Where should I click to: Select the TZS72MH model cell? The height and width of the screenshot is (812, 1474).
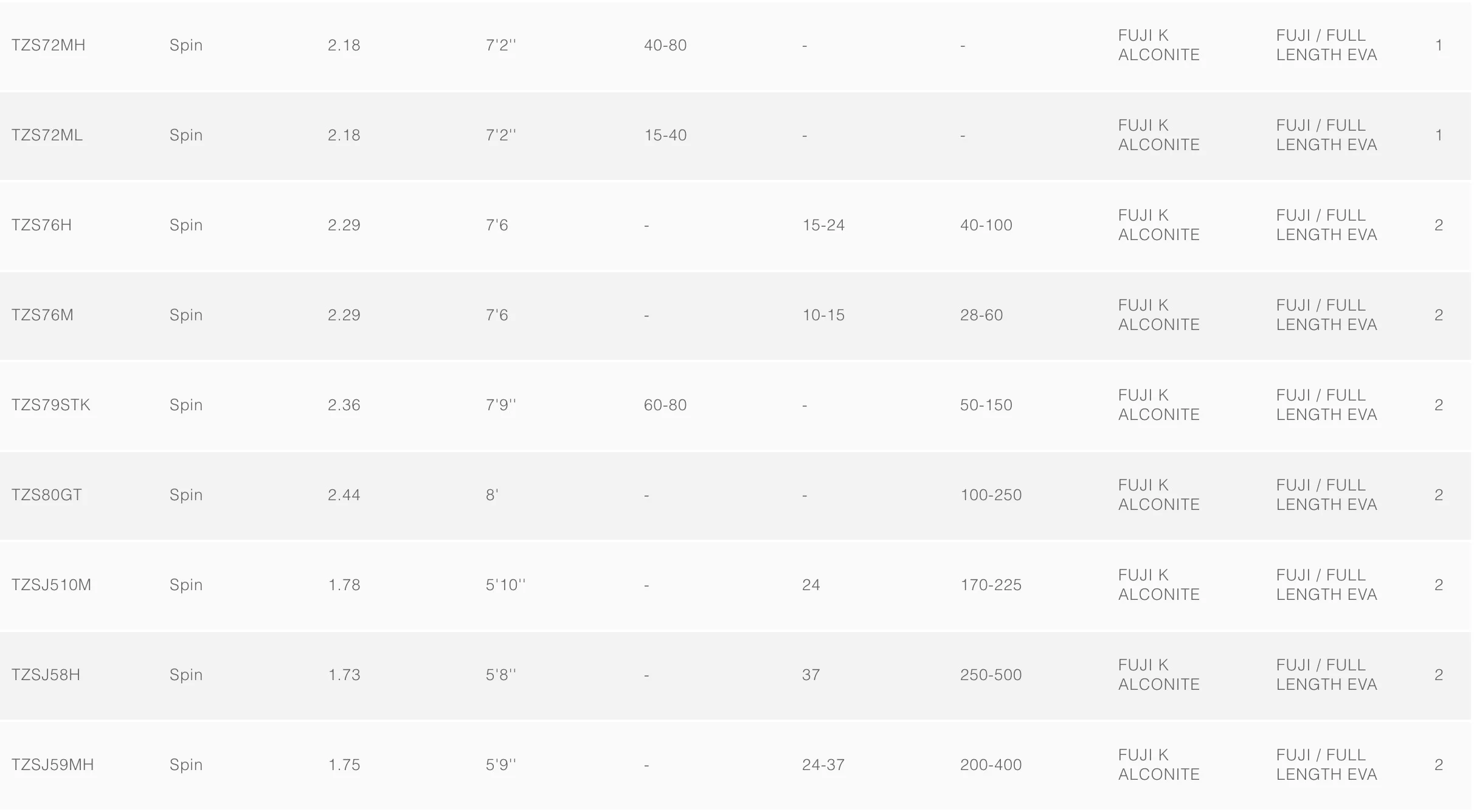(x=48, y=46)
